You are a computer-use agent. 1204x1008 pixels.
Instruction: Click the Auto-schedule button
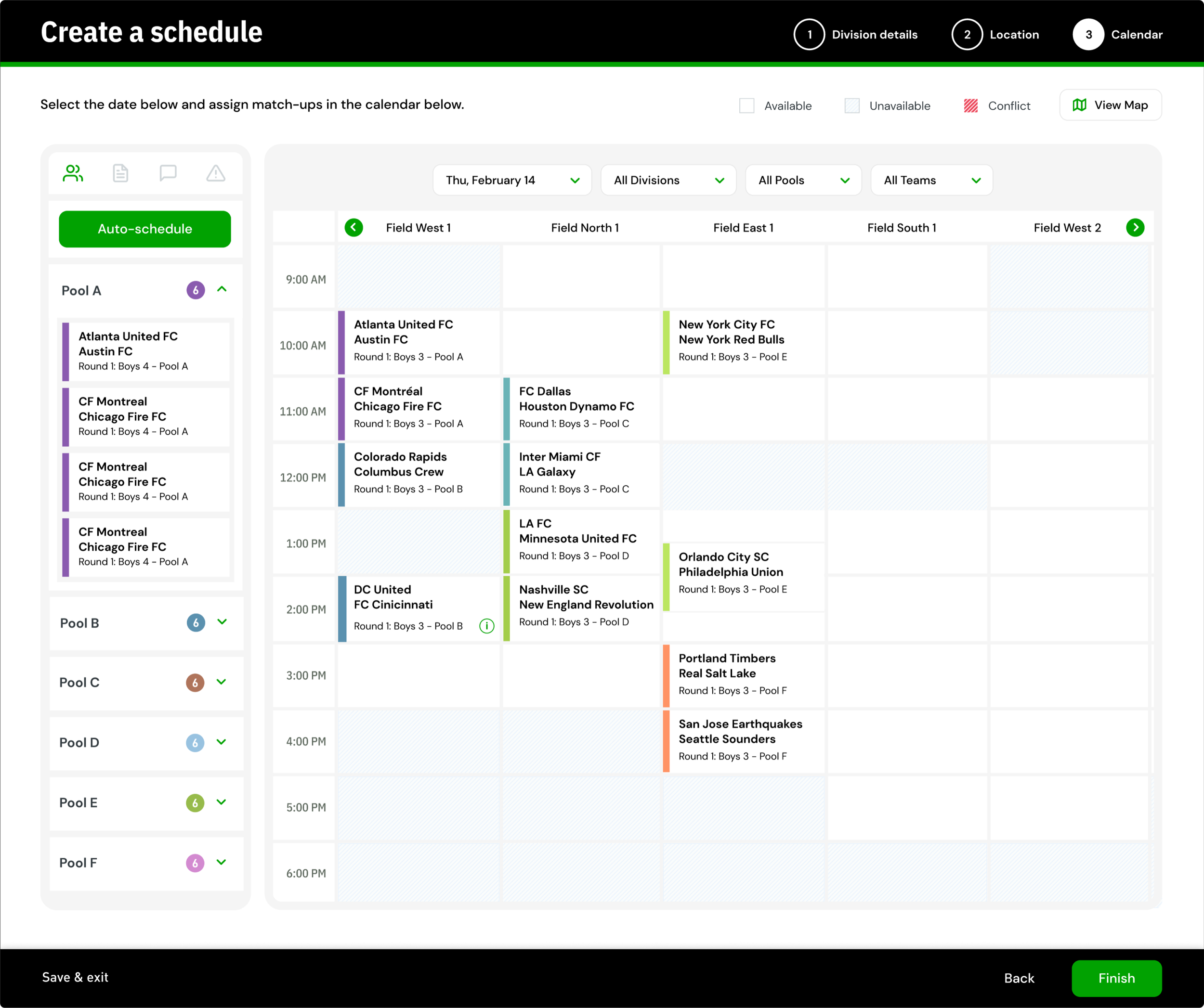coord(144,229)
